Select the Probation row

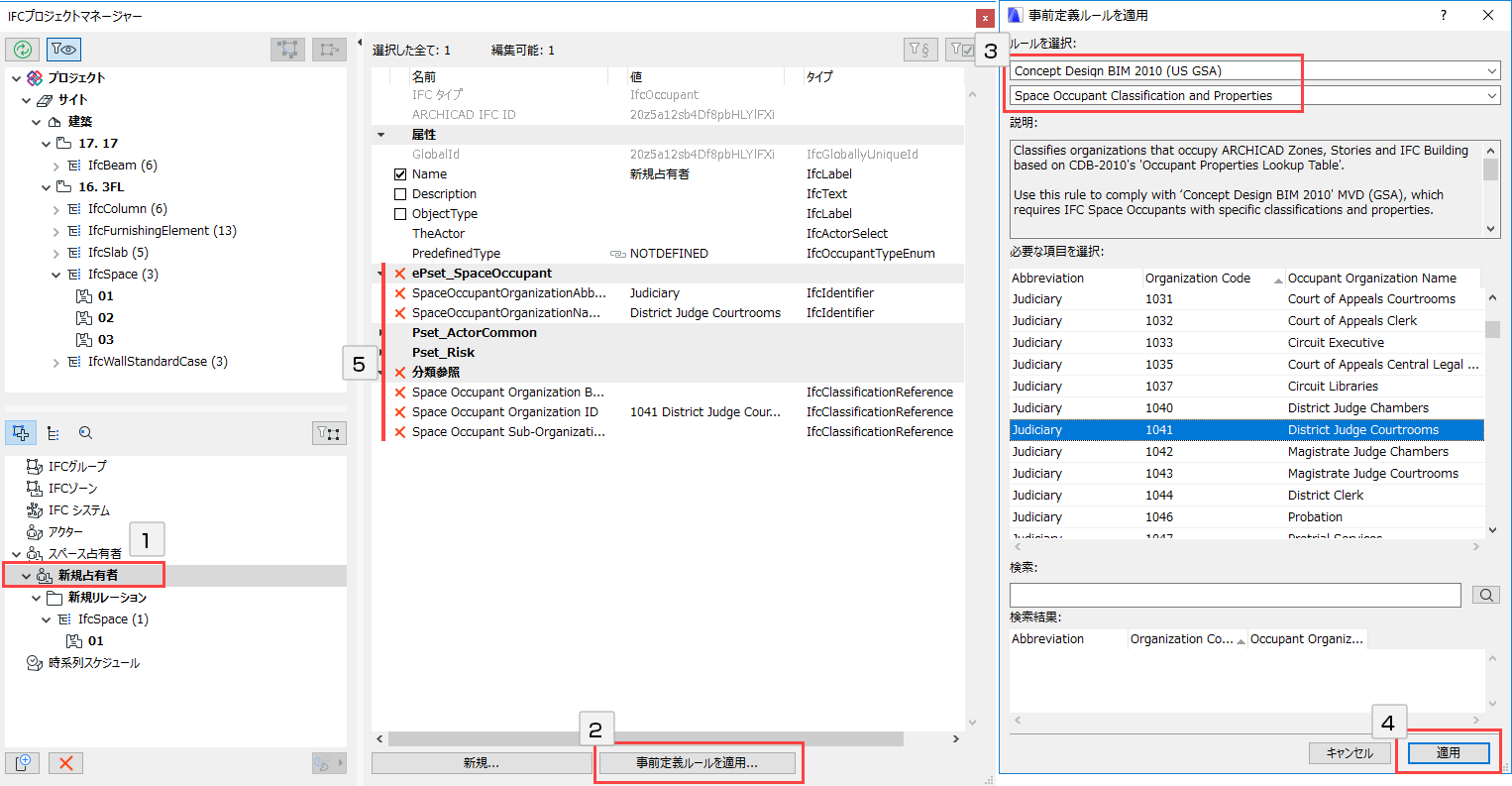(1246, 517)
